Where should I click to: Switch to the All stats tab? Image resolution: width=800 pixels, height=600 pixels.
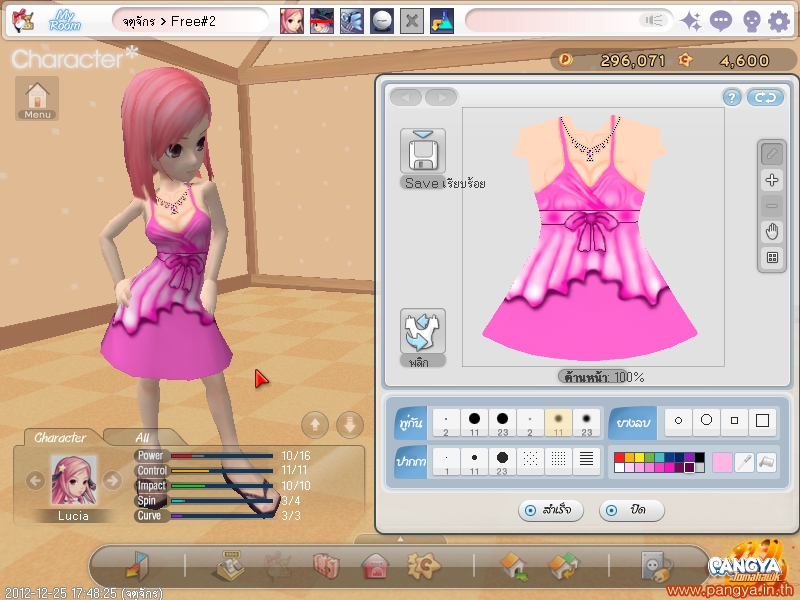142,438
